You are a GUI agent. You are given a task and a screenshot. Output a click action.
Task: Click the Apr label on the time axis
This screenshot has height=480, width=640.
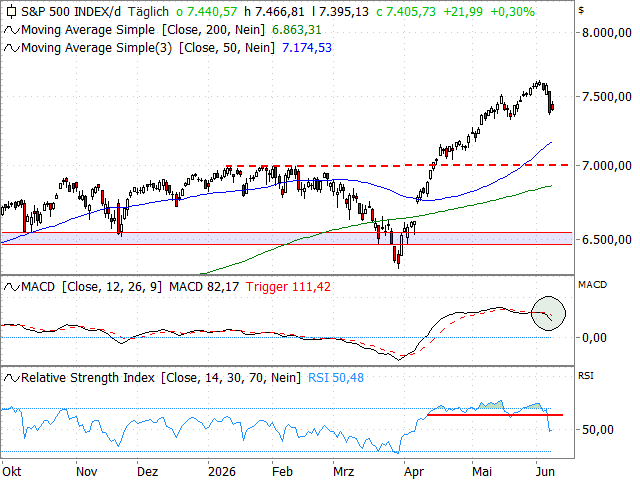click(x=414, y=472)
